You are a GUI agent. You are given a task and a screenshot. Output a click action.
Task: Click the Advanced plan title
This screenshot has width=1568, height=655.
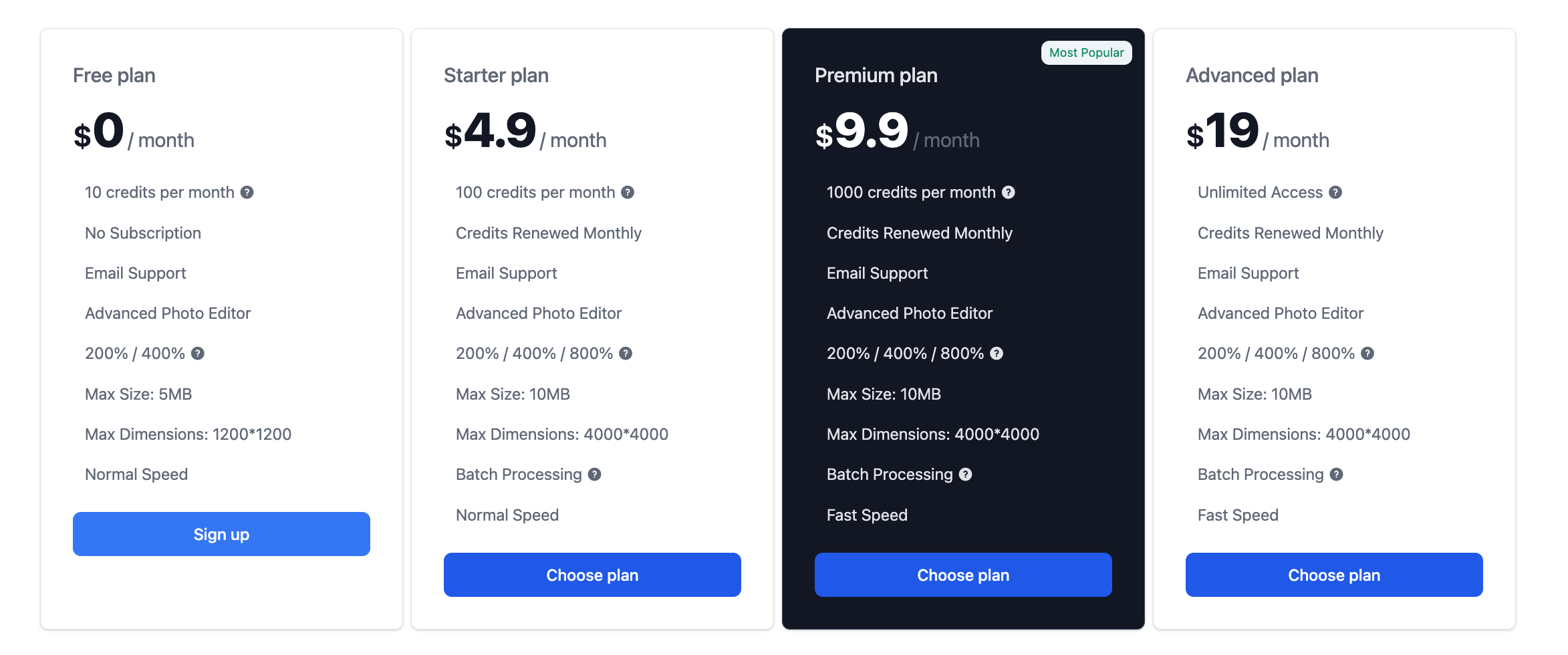coord(1252,76)
